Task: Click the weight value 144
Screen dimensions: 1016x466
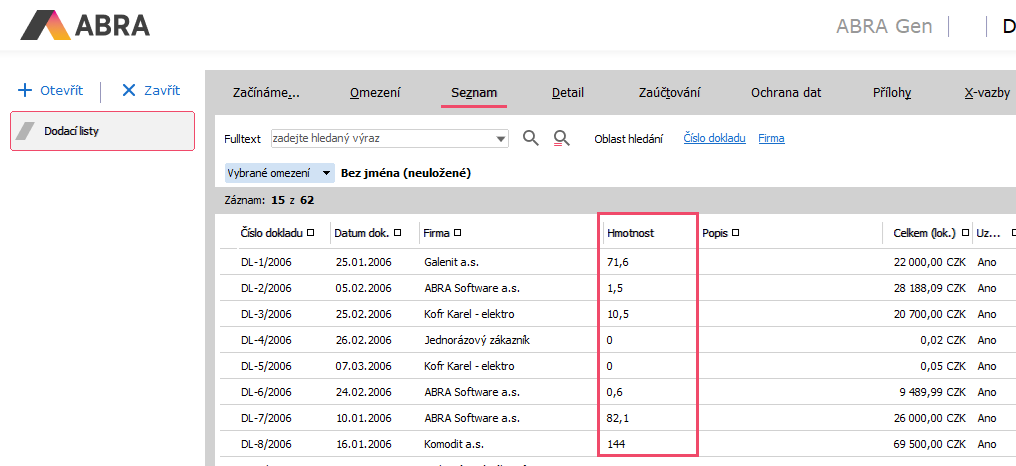Action: (616, 445)
